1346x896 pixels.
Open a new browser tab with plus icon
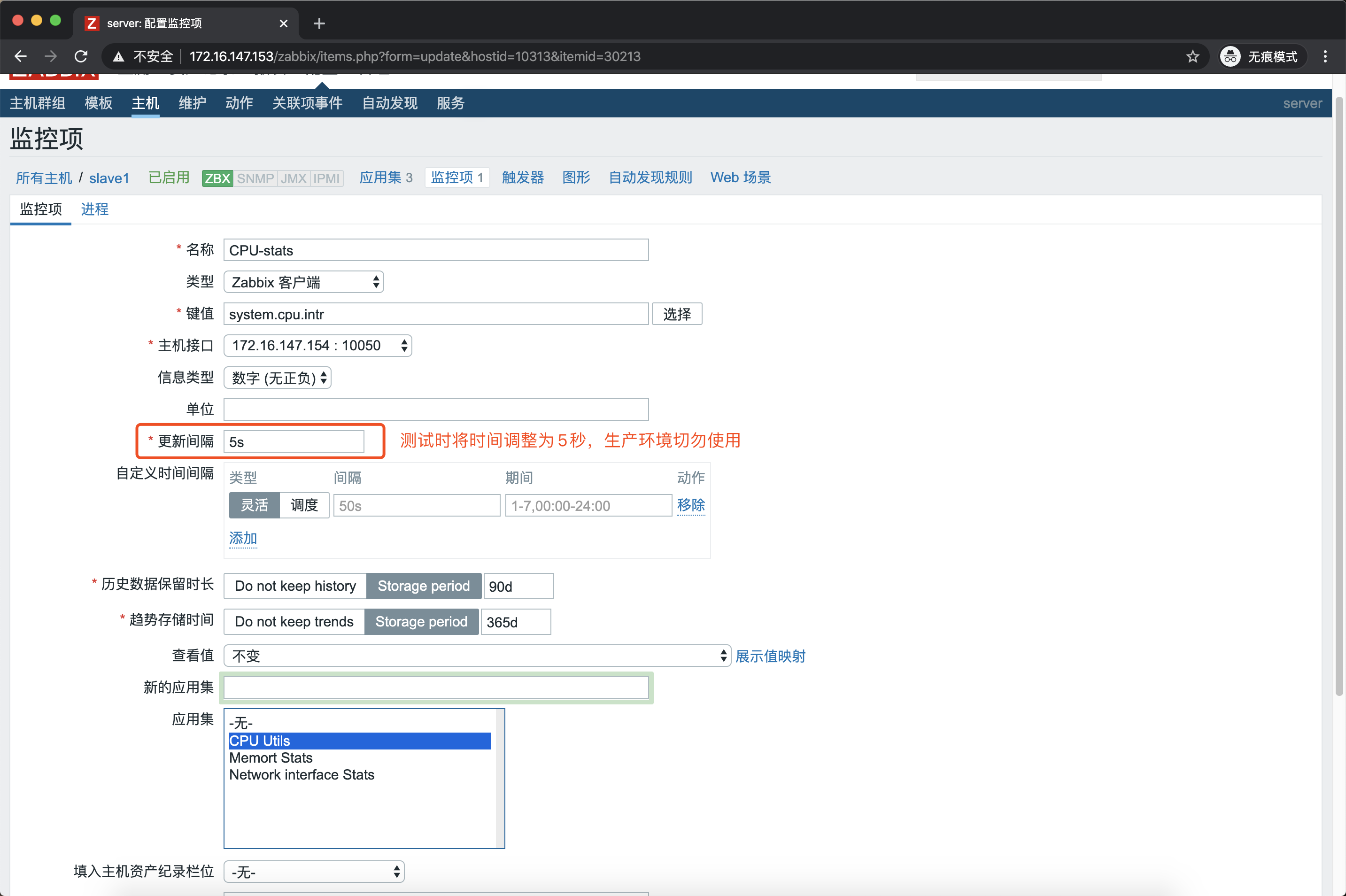click(x=319, y=23)
